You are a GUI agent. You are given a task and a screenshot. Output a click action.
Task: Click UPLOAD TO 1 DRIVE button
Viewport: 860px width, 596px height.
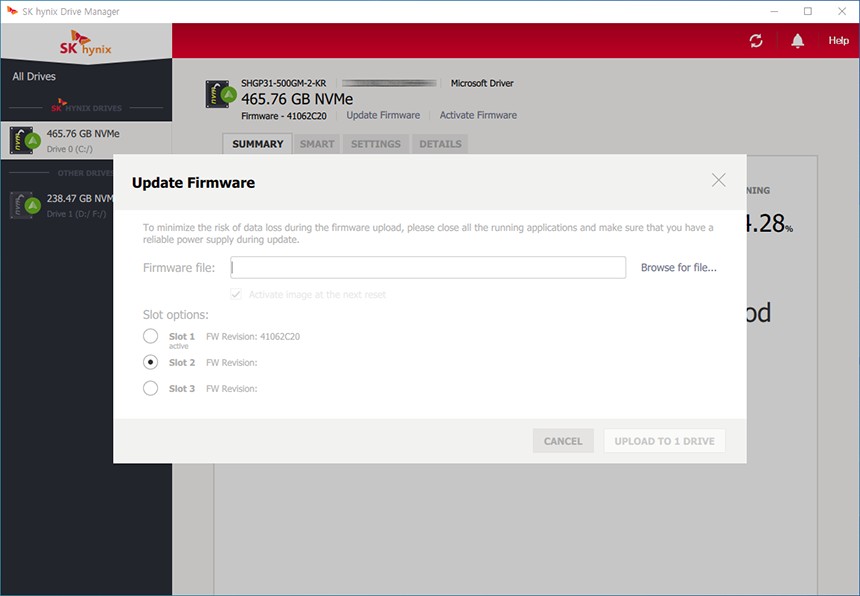point(664,441)
